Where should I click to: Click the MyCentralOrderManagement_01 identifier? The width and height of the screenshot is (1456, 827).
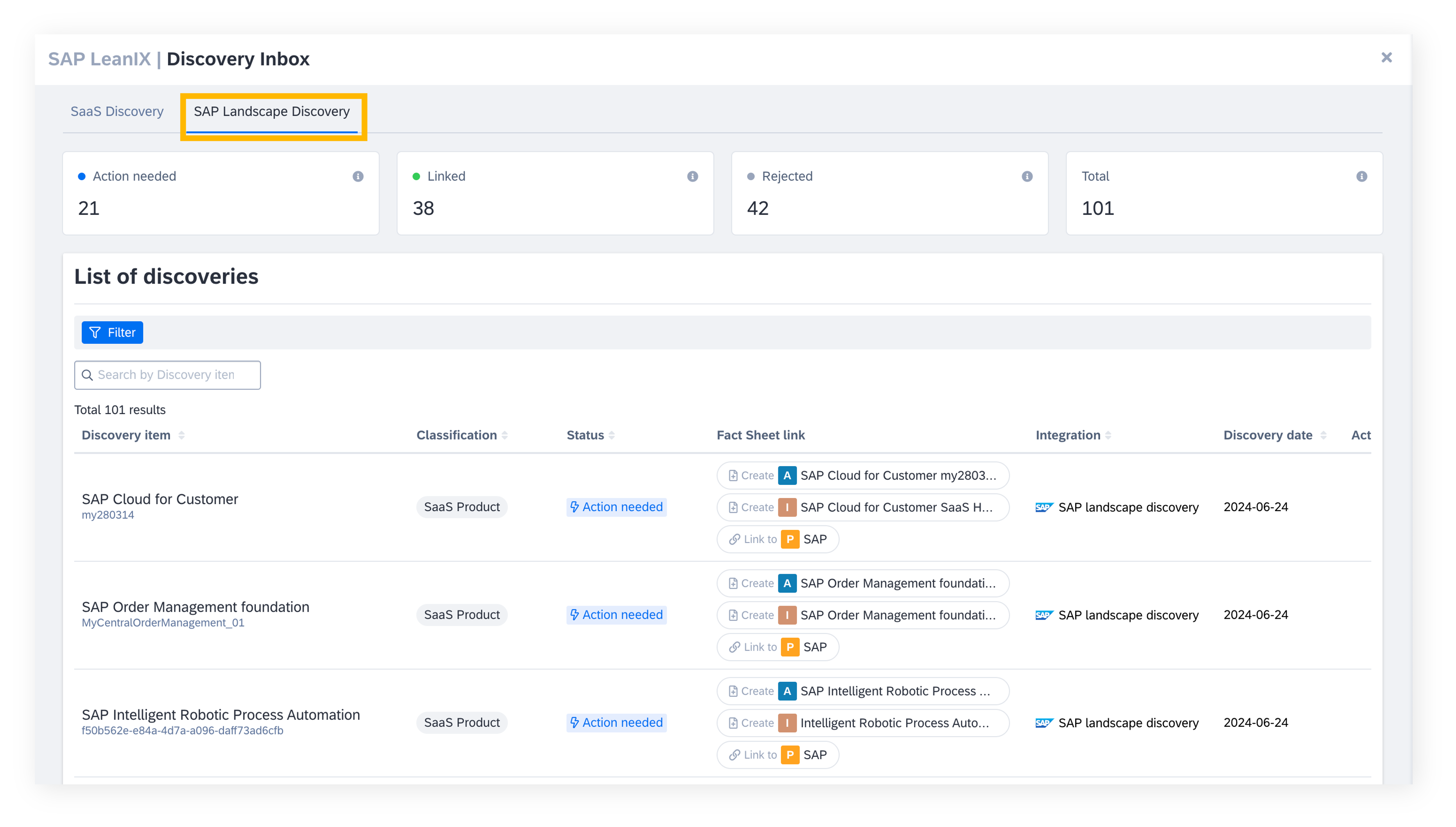point(163,623)
